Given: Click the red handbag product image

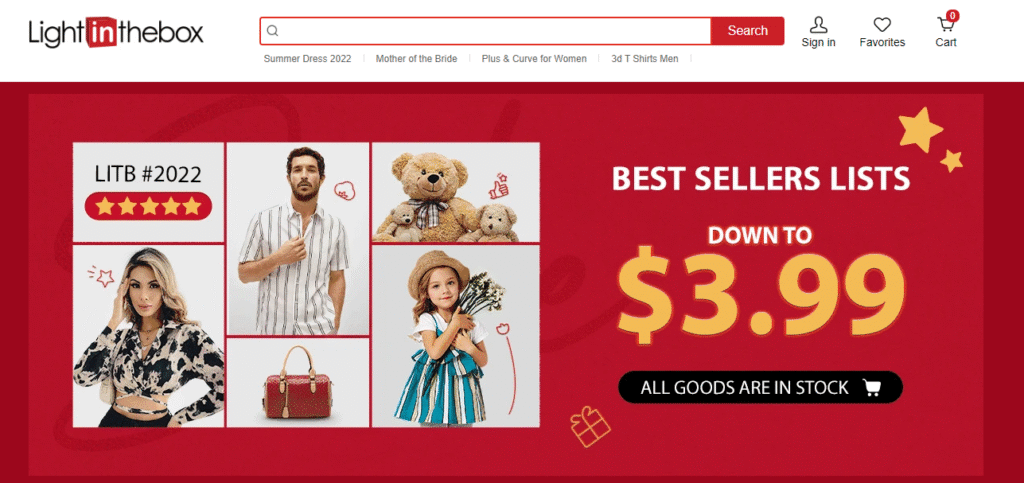Looking at the screenshot, I should coord(298,382).
